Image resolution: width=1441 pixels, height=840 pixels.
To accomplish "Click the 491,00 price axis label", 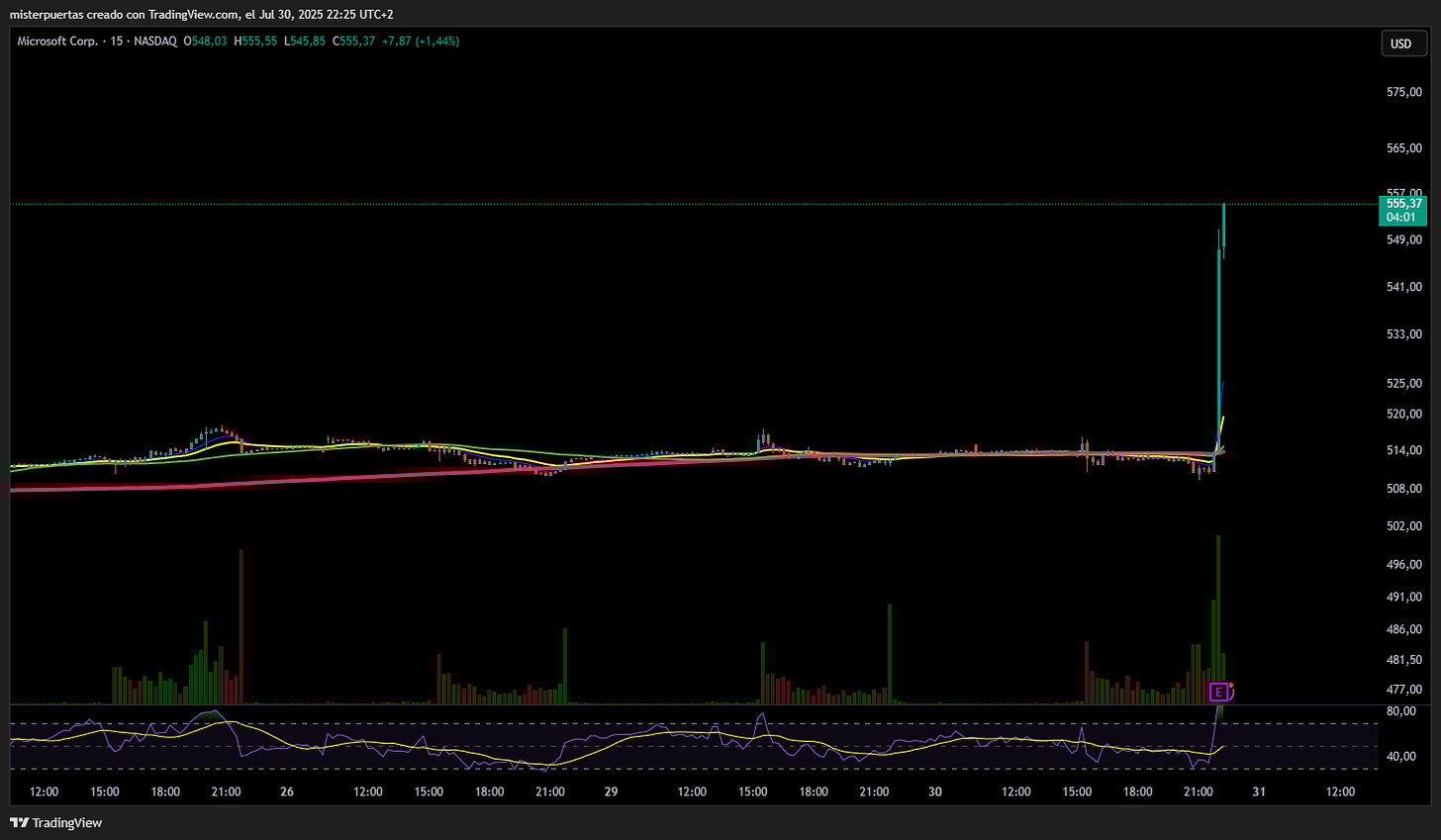I will [1404, 597].
